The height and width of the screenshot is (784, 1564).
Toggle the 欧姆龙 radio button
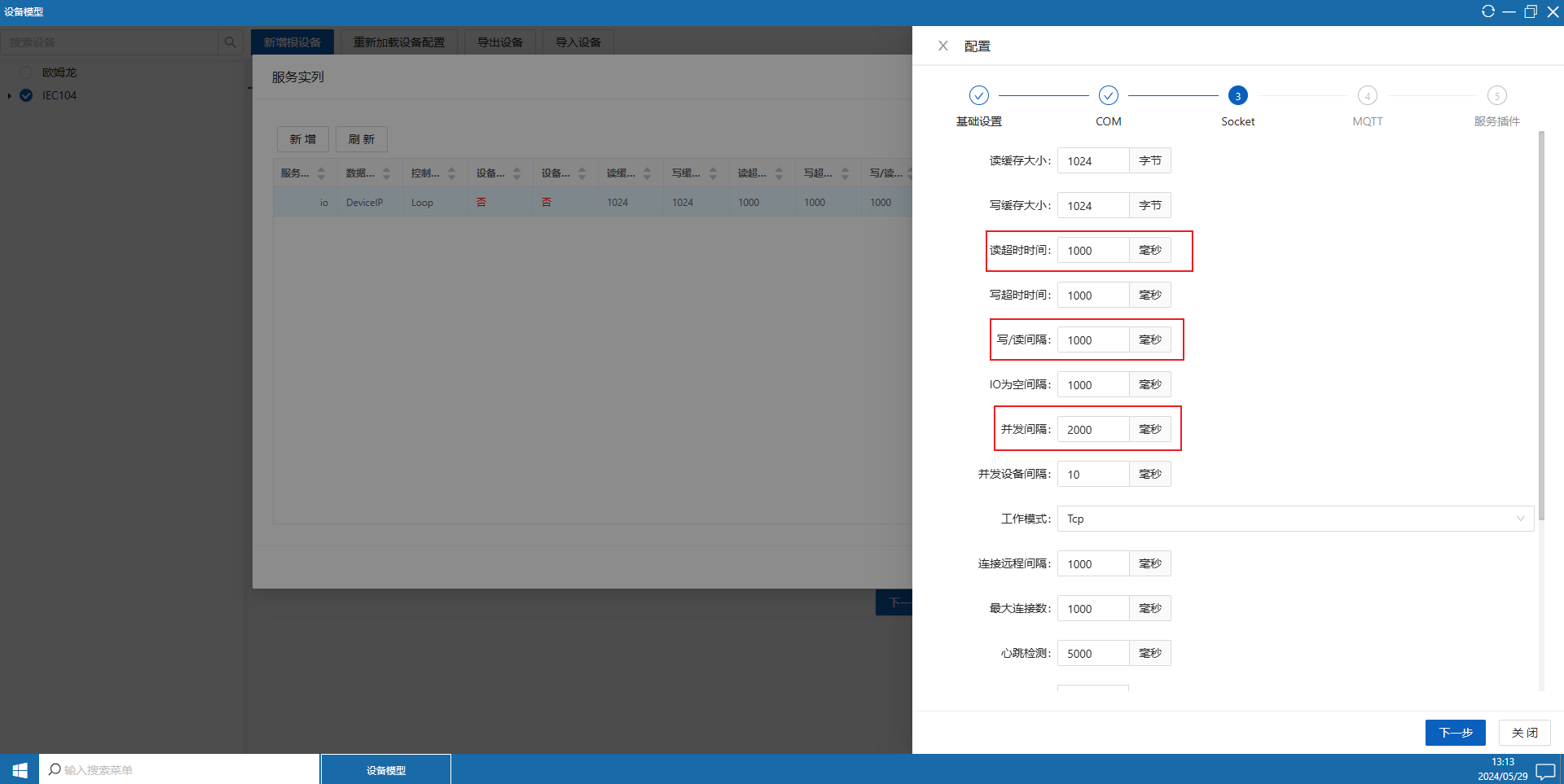click(x=26, y=72)
